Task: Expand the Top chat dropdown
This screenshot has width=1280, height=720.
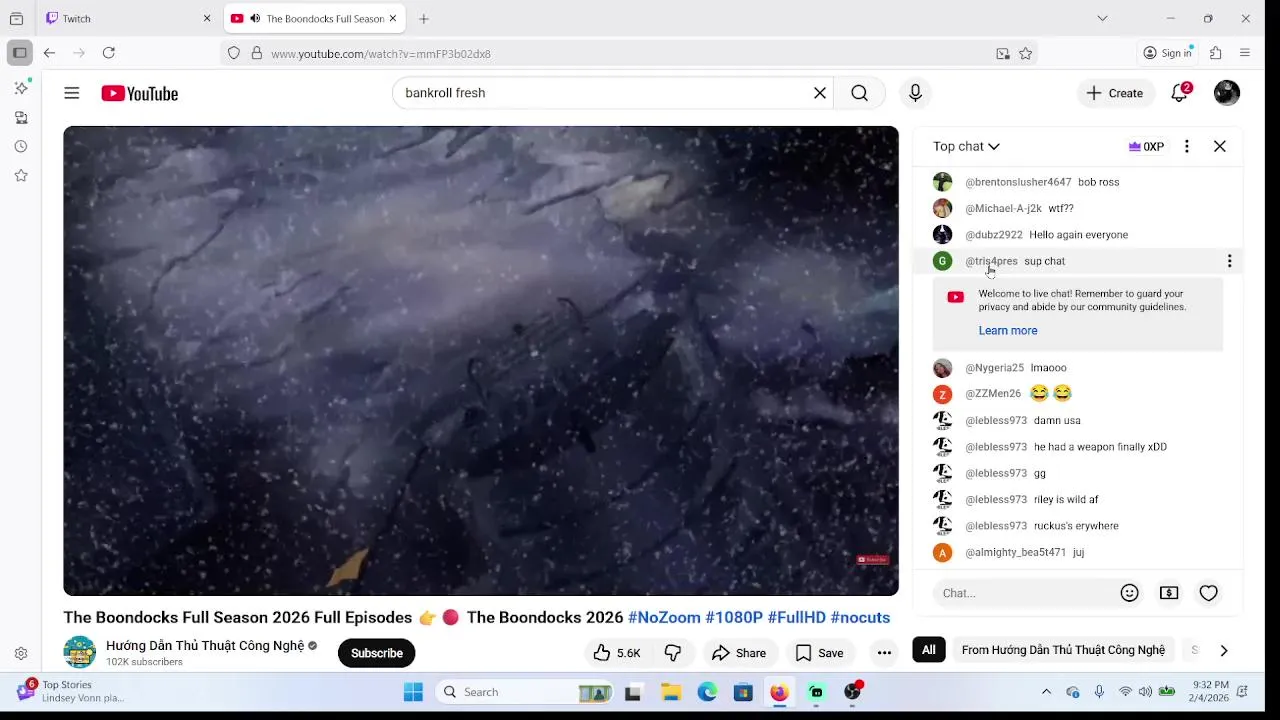Action: click(x=966, y=146)
